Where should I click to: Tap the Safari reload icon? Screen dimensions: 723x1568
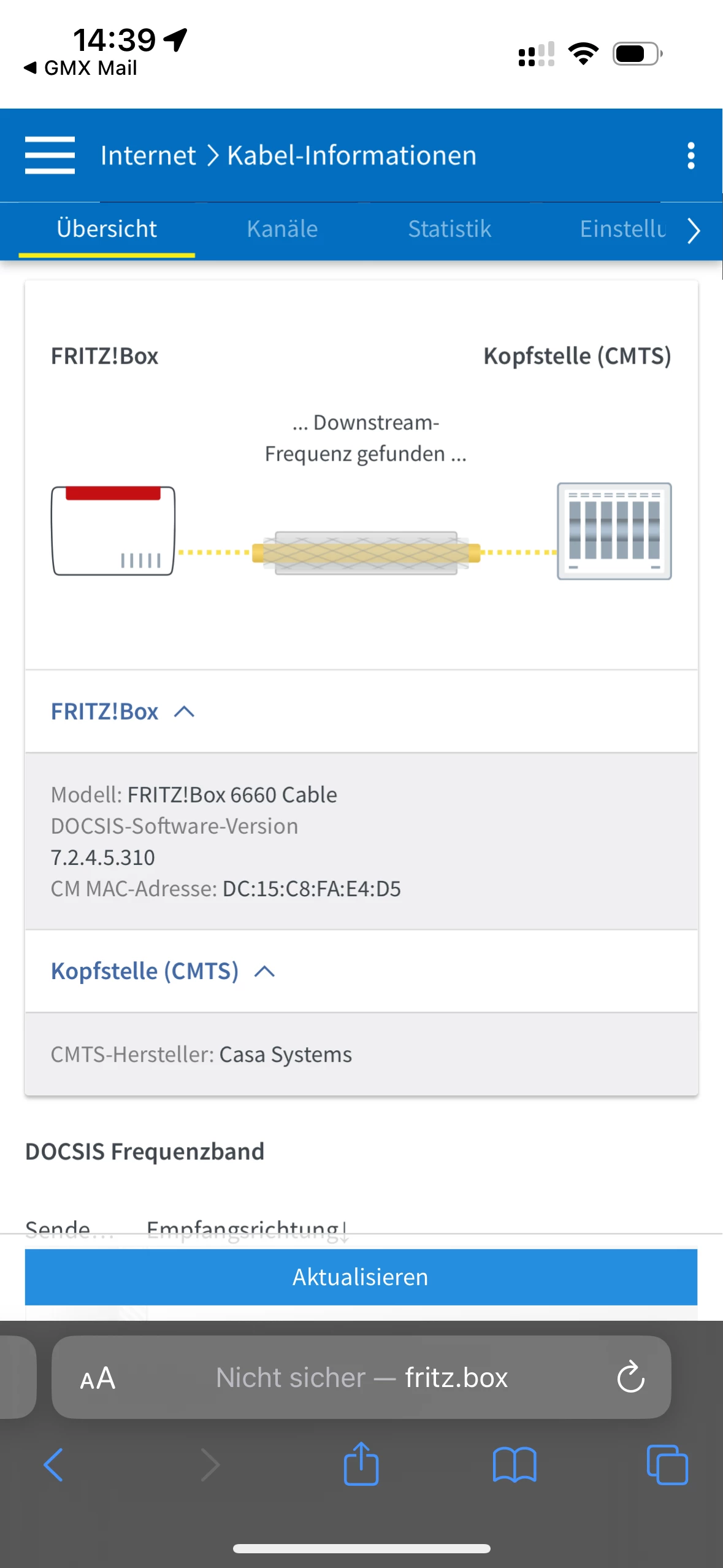(630, 1377)
